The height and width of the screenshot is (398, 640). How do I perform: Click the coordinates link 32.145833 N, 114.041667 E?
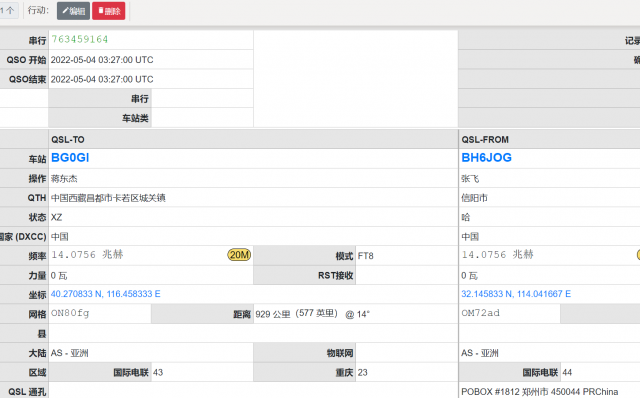(x=516, y=294)
